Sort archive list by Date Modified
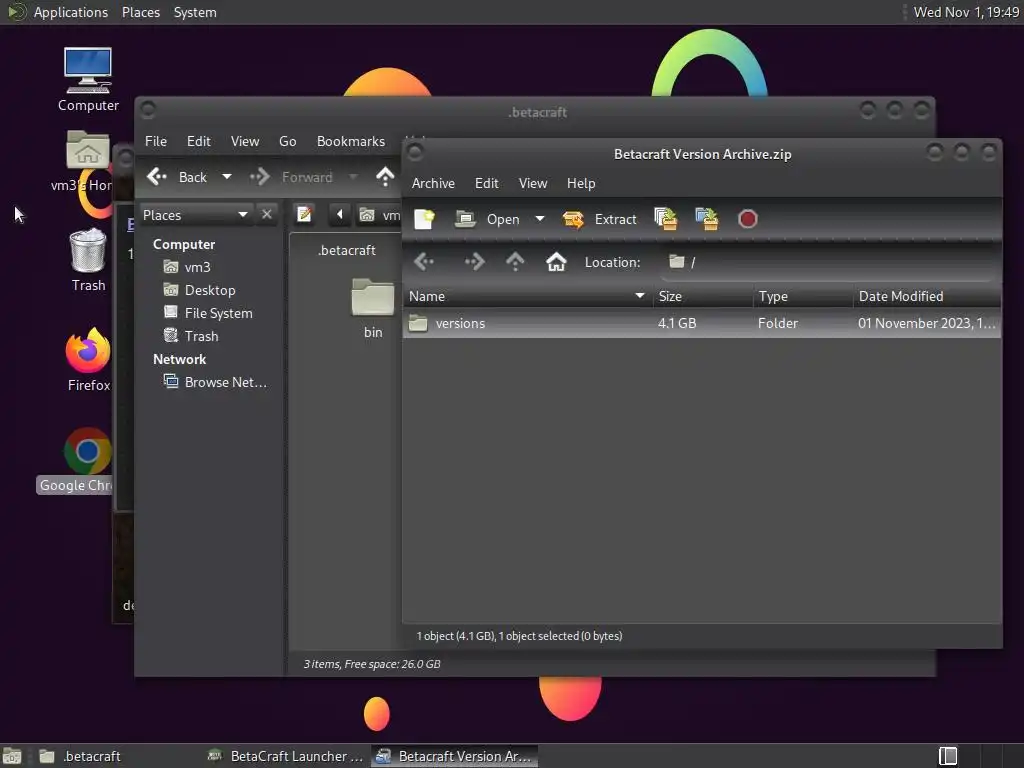Viewport: 1024px width, 768px height. click(927, 296)
